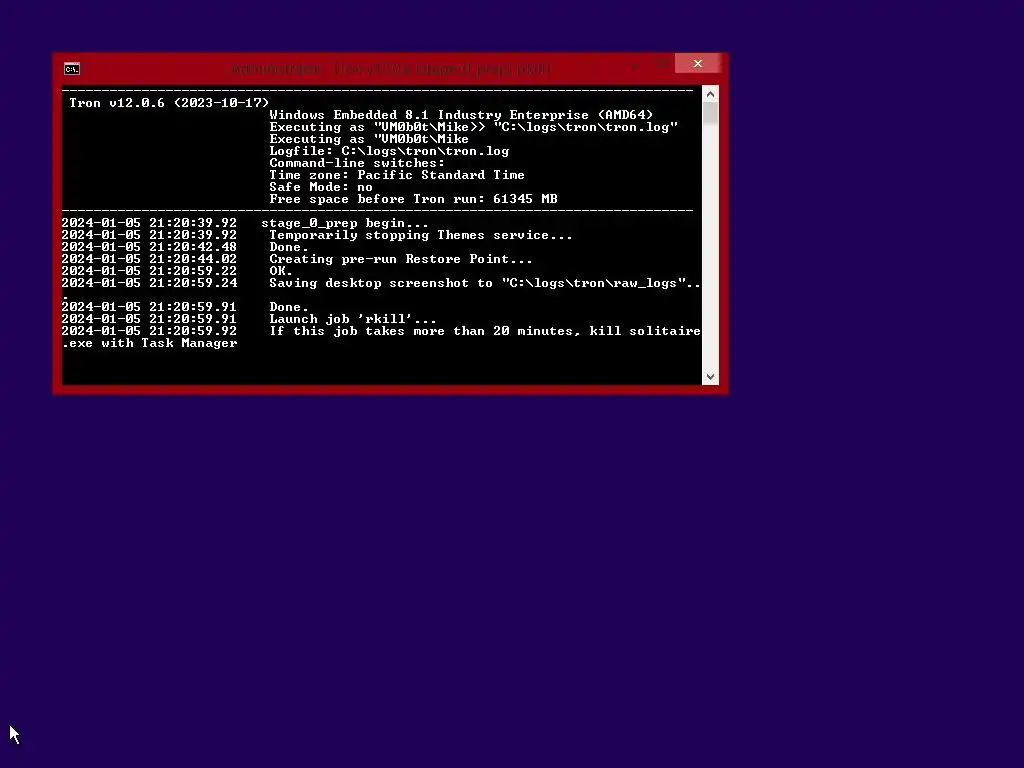
Task: Click the blurred window title text
Action: tap(391, 69)
